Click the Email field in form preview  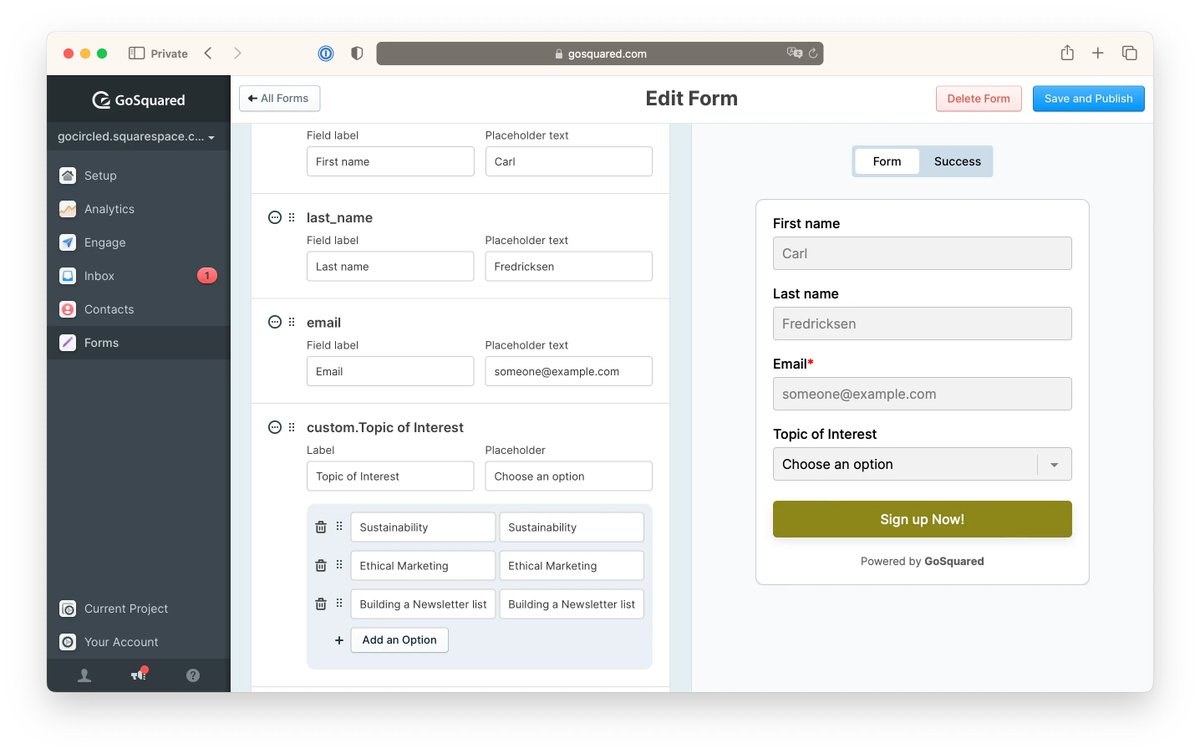pyautogui.click(x=922, y=394)
